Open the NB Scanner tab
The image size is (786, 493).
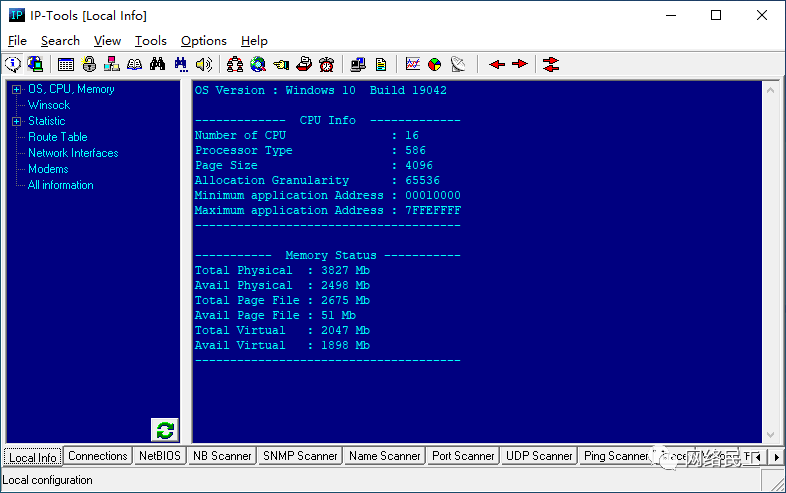222,456
